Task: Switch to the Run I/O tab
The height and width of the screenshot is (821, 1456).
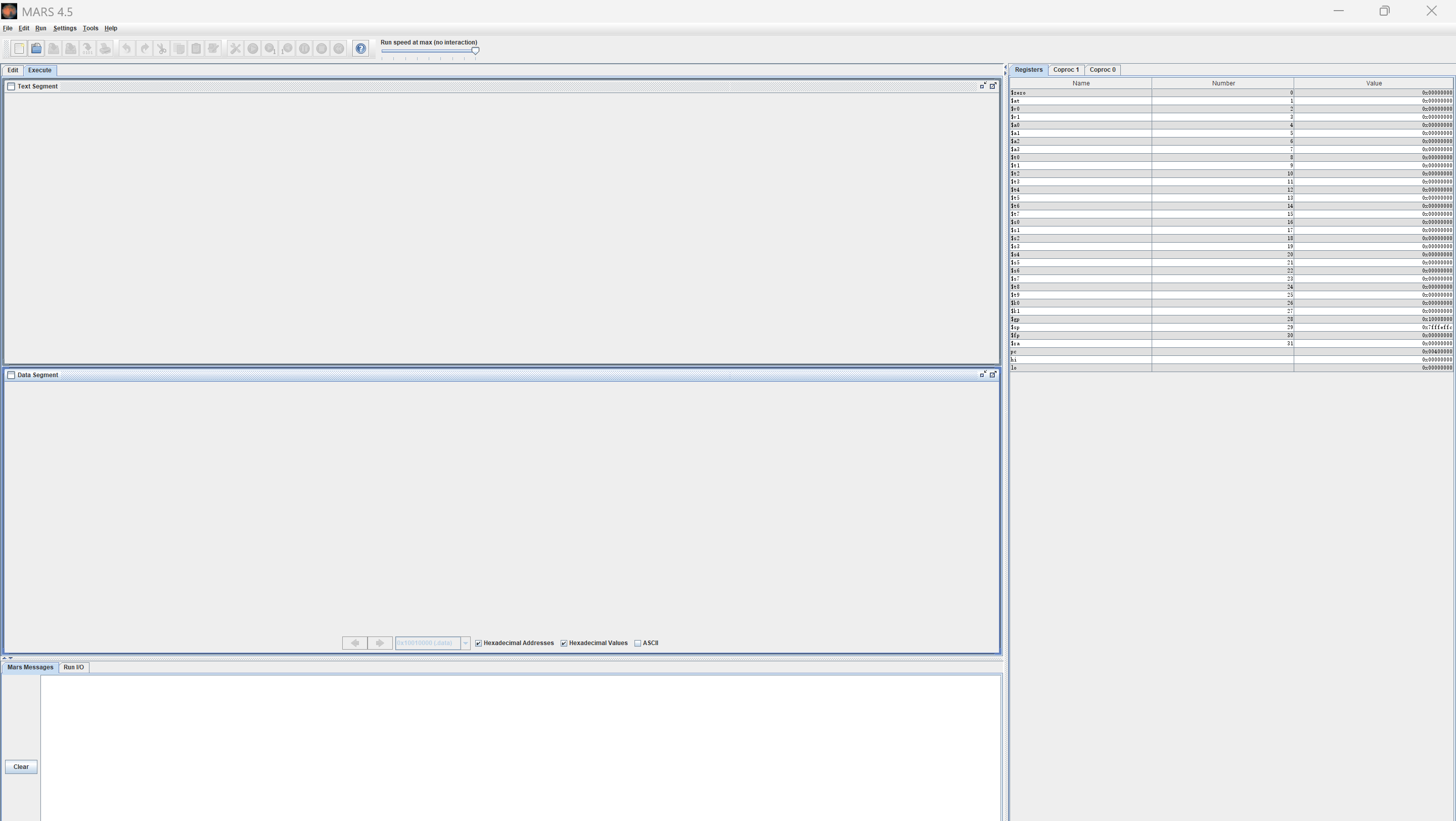Action: [73, 667]
